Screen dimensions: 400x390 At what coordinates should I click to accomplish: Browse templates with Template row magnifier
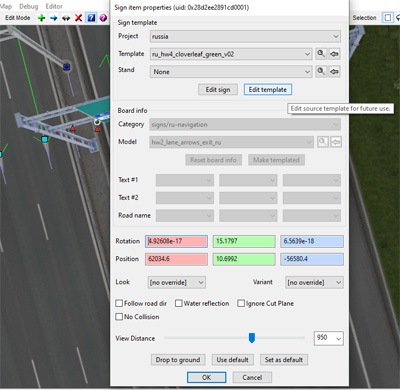[321, 54]
